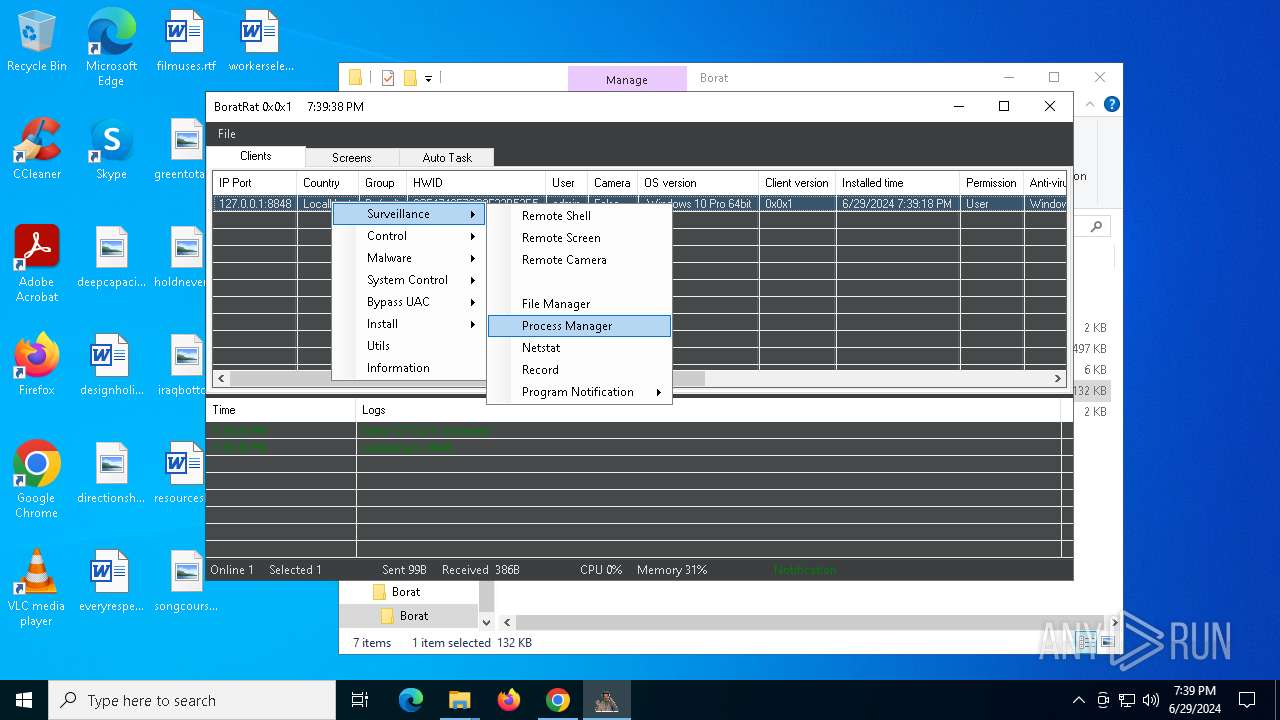Open the Explorer quick access toolbar dropdown
This screenshot has height=720, width=1280.
428,78
